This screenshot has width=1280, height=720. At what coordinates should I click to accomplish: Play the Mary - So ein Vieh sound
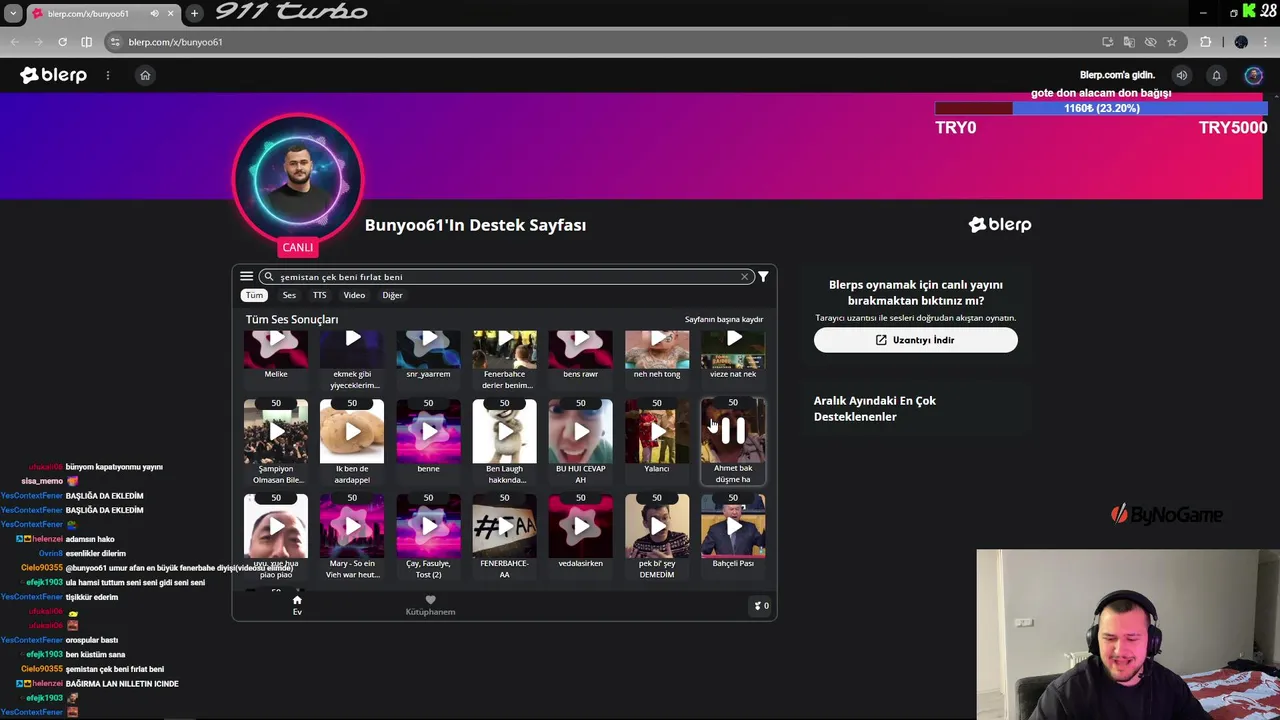point(352,526)
